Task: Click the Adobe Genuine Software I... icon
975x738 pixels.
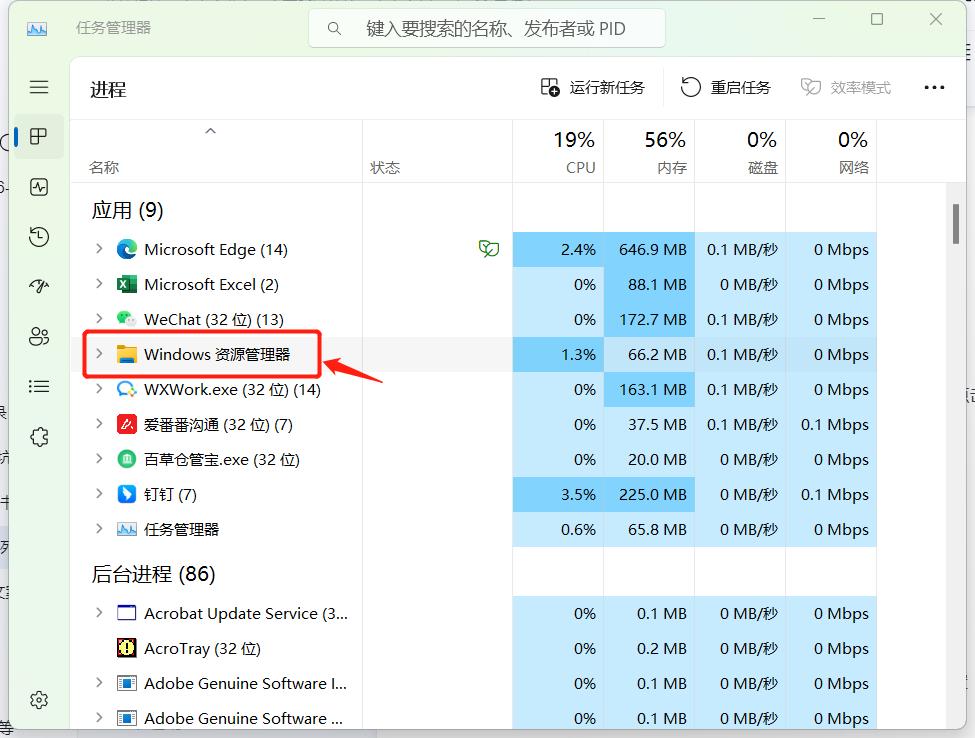Action: (127, 683)
